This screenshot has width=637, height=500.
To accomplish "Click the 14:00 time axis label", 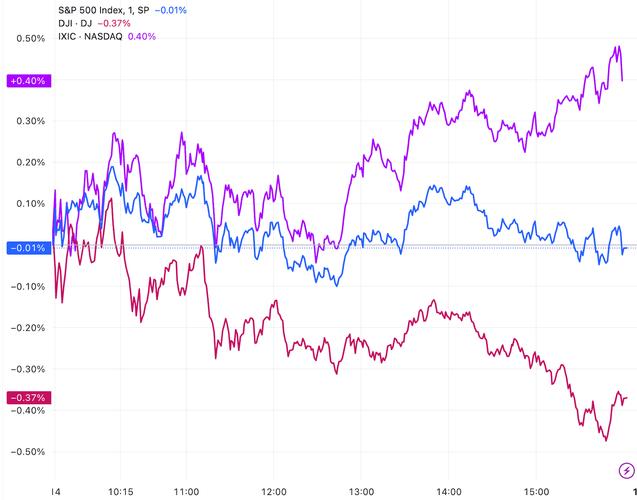I will (x=450, y=492).
